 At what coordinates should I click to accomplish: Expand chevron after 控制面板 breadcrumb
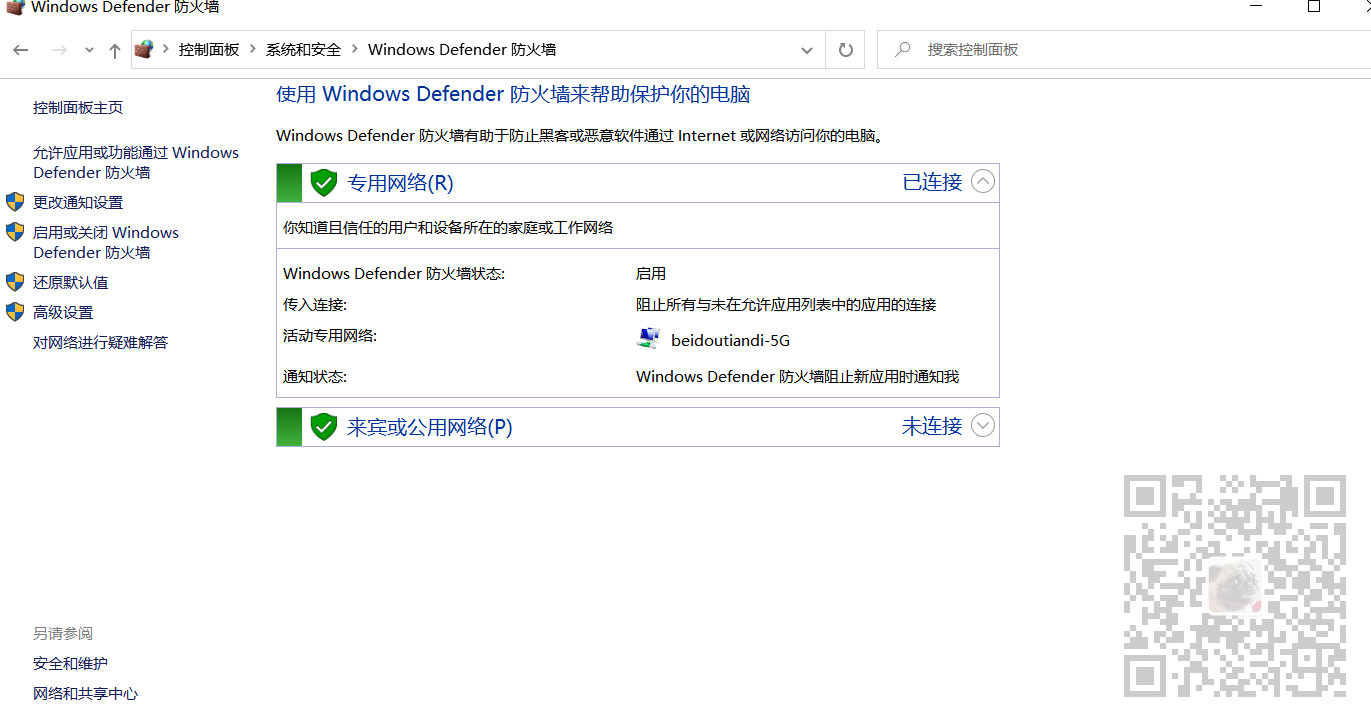pos(253,49)
